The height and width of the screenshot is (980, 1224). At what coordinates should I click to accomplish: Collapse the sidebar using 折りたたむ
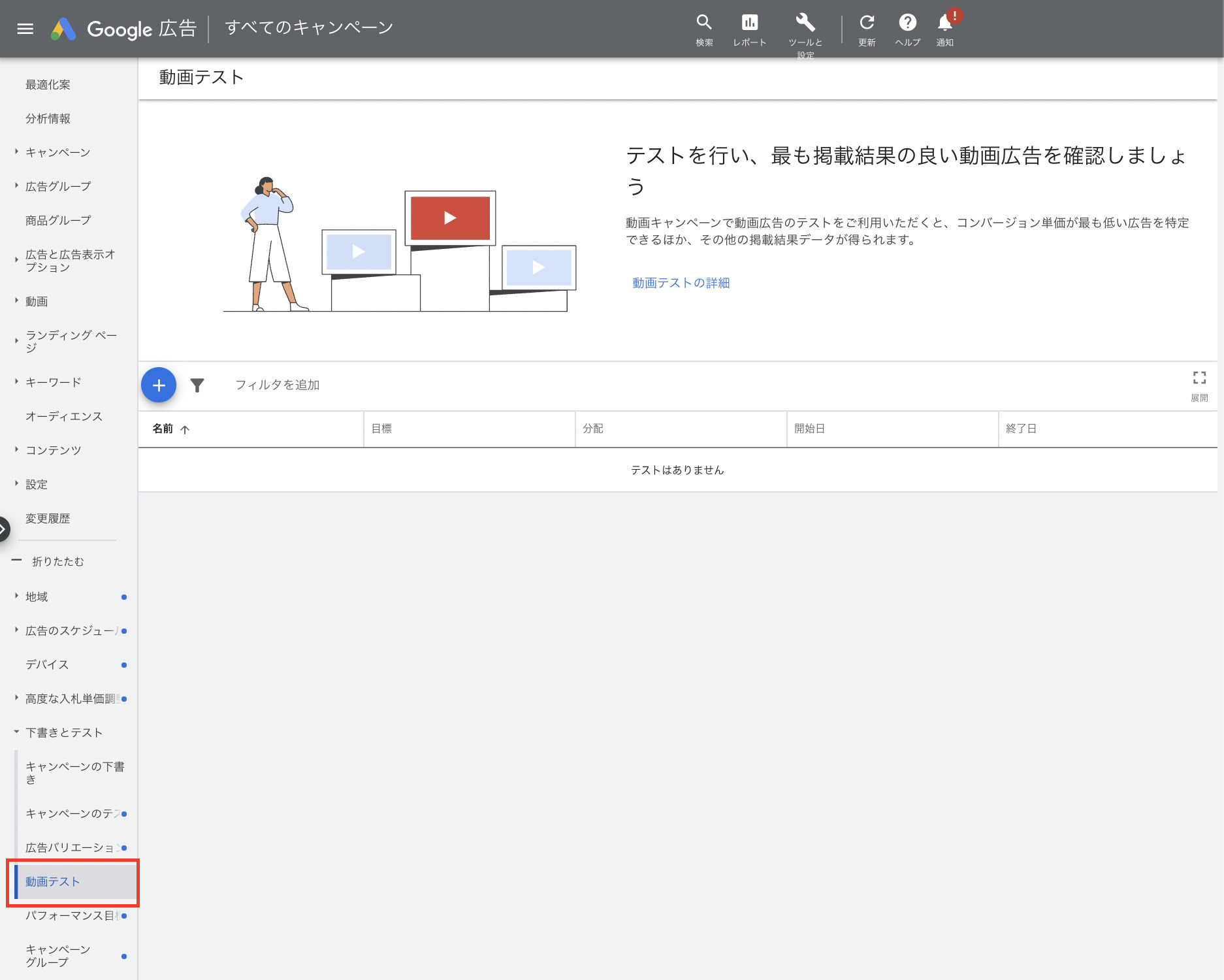point(57,562)
